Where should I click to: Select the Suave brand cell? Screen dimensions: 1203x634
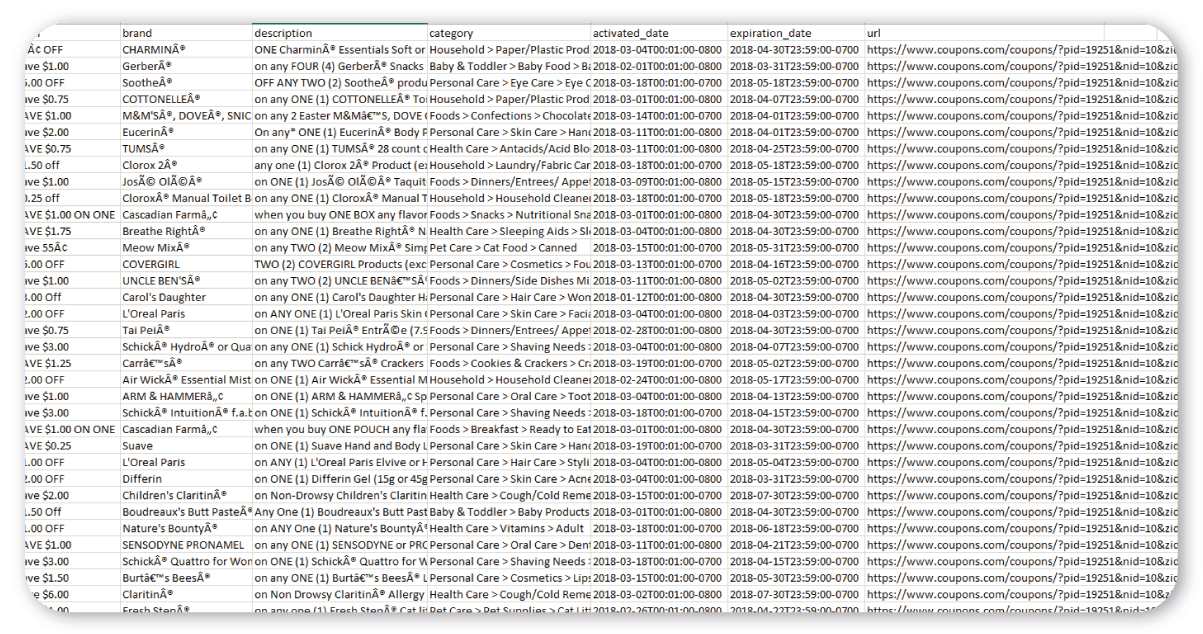[186, 446]
